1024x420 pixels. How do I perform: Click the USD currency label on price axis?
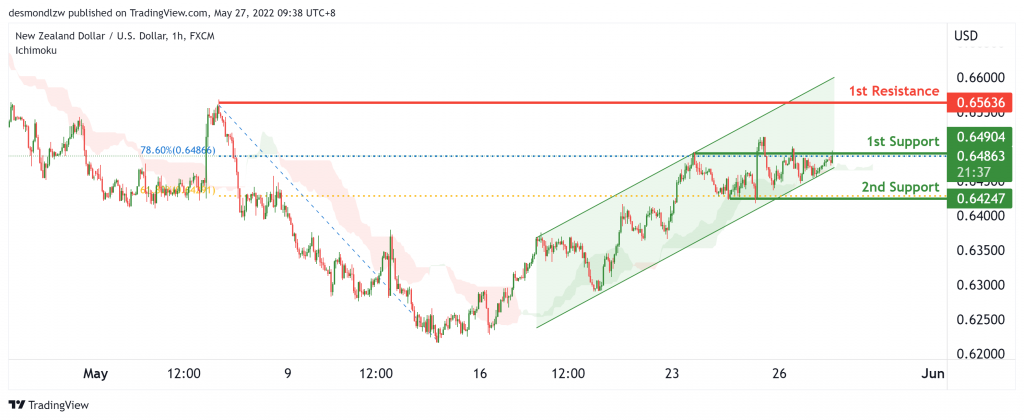coord(966,36)
